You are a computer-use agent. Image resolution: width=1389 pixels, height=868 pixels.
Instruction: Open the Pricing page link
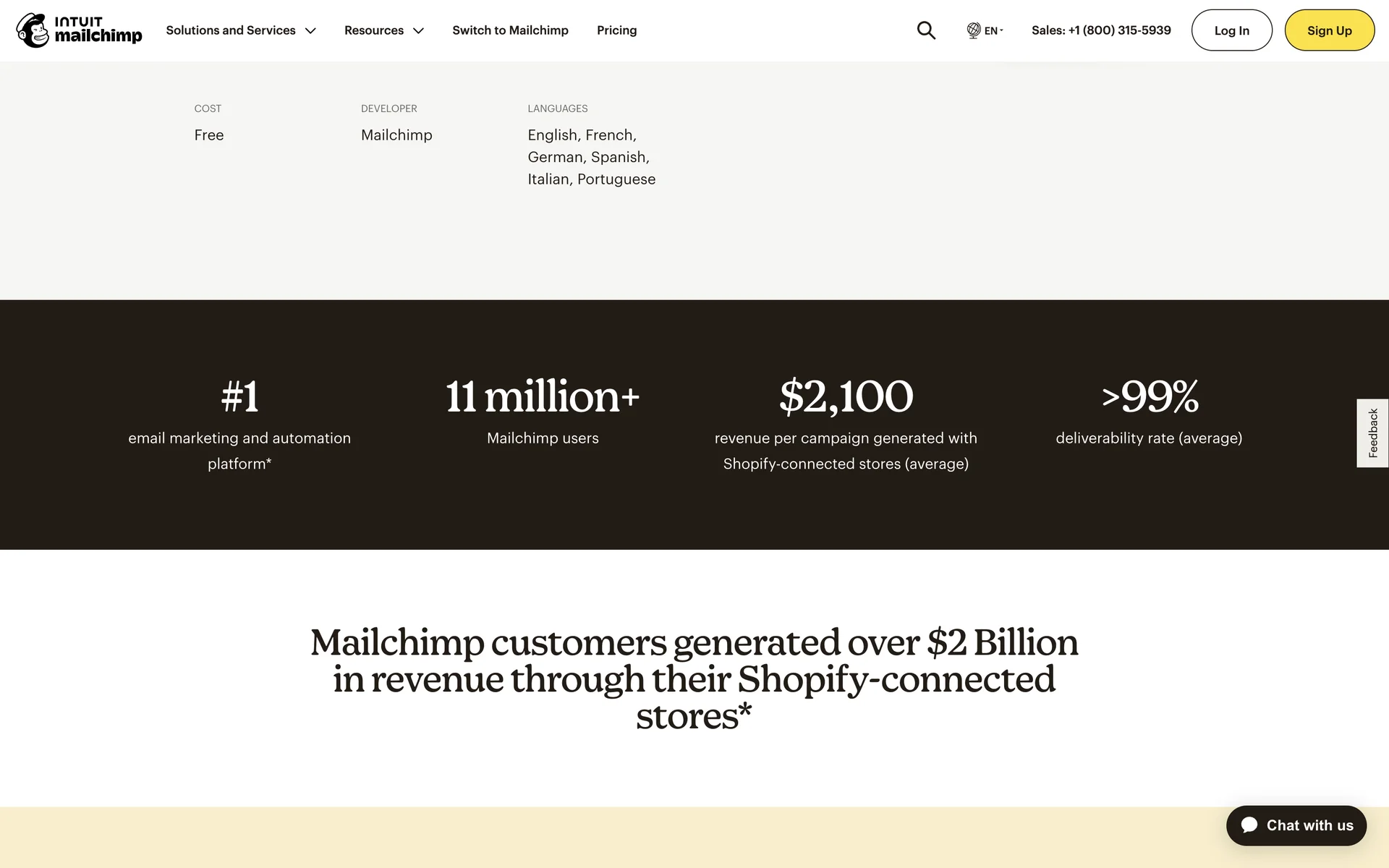coord(616,30)
